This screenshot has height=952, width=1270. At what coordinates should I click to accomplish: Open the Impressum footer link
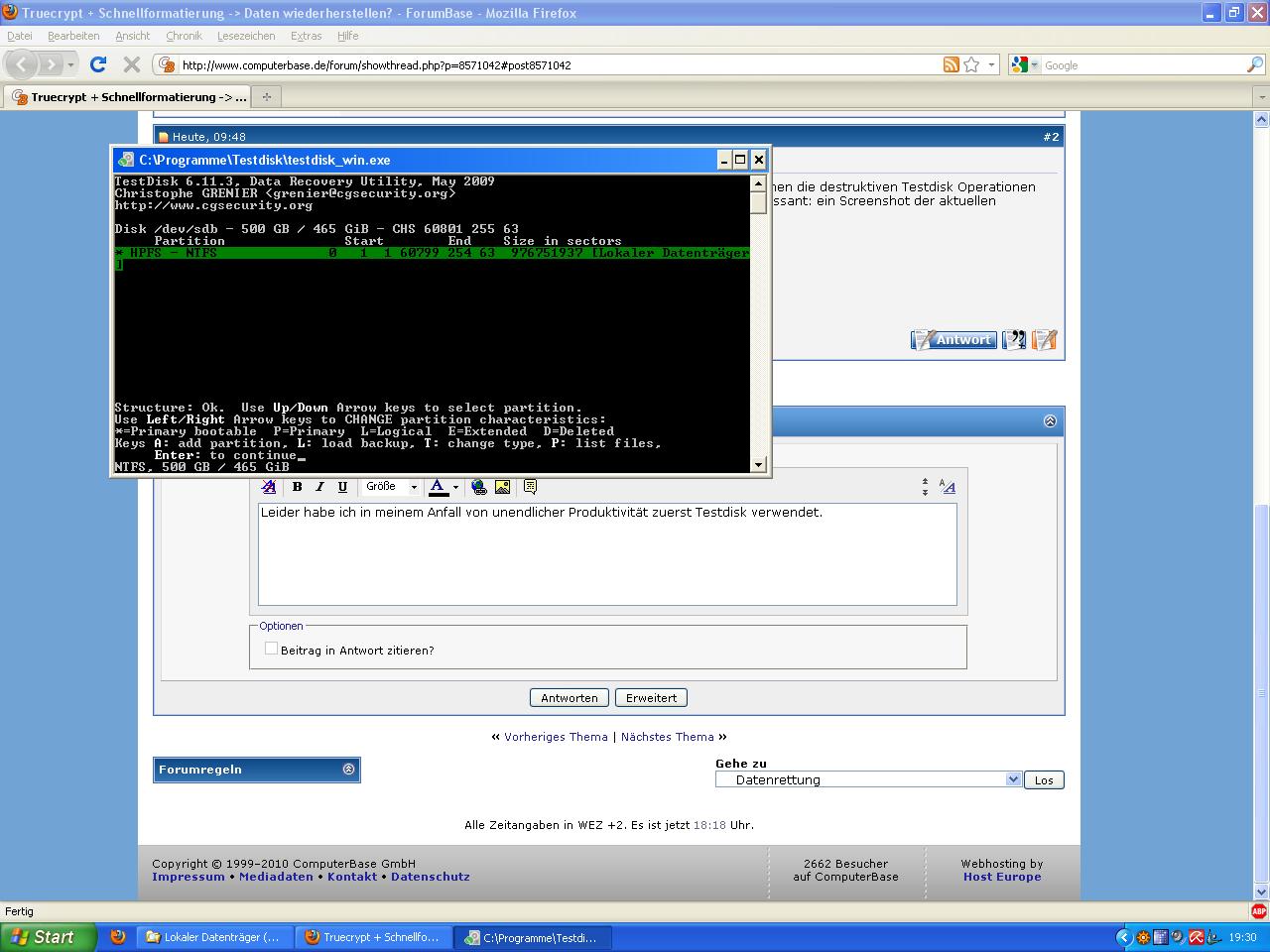[189, 877]
